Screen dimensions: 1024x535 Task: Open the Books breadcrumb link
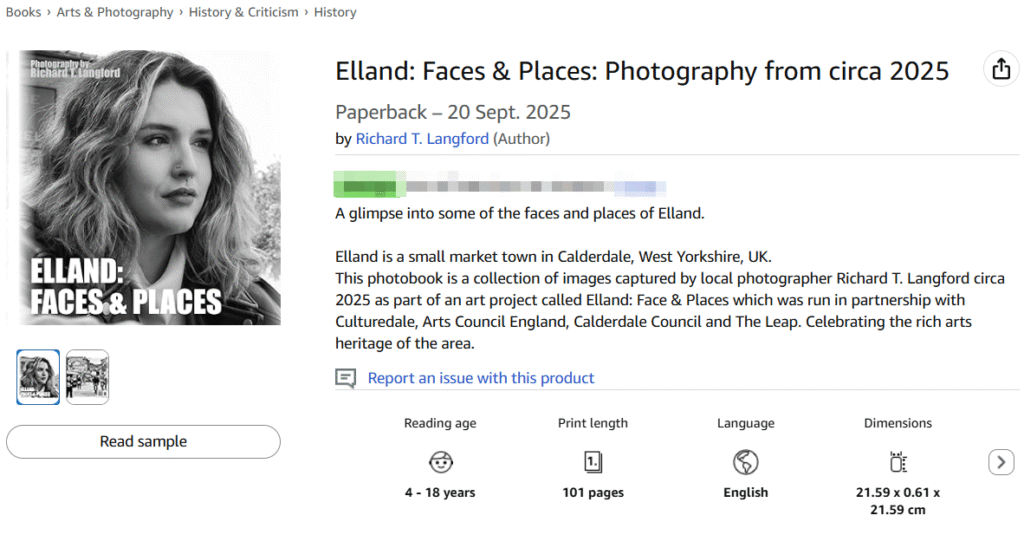(23, 12)
